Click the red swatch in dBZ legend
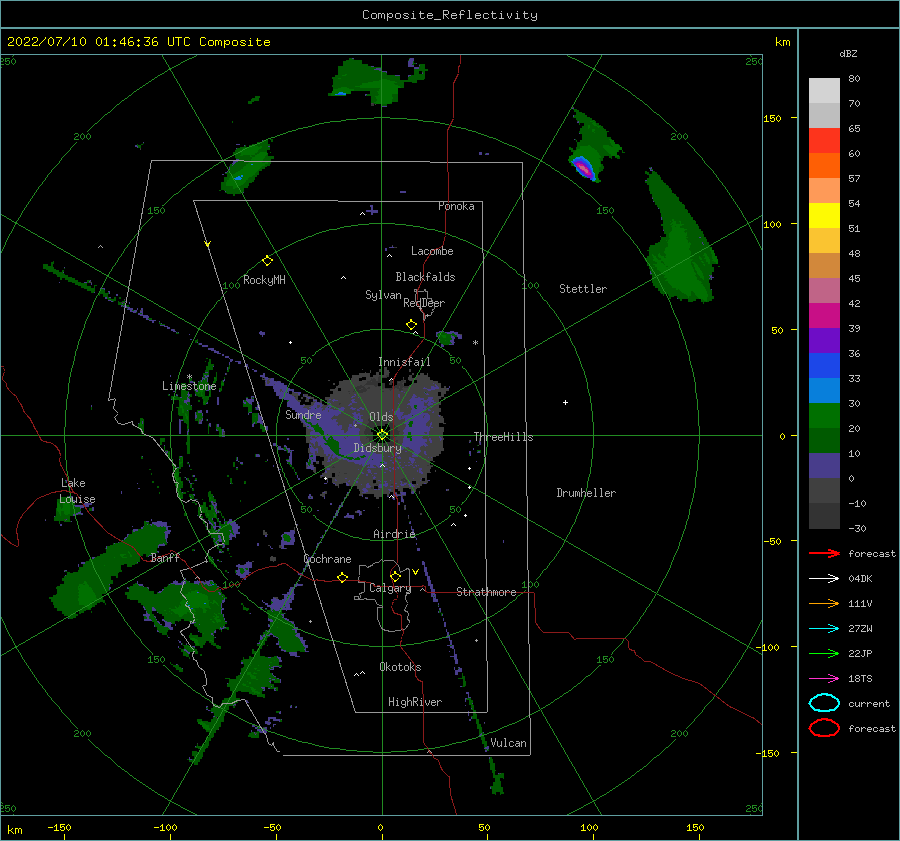Image resolution: width=900 pixels, height=841 pixels. [x=824, y=141]
